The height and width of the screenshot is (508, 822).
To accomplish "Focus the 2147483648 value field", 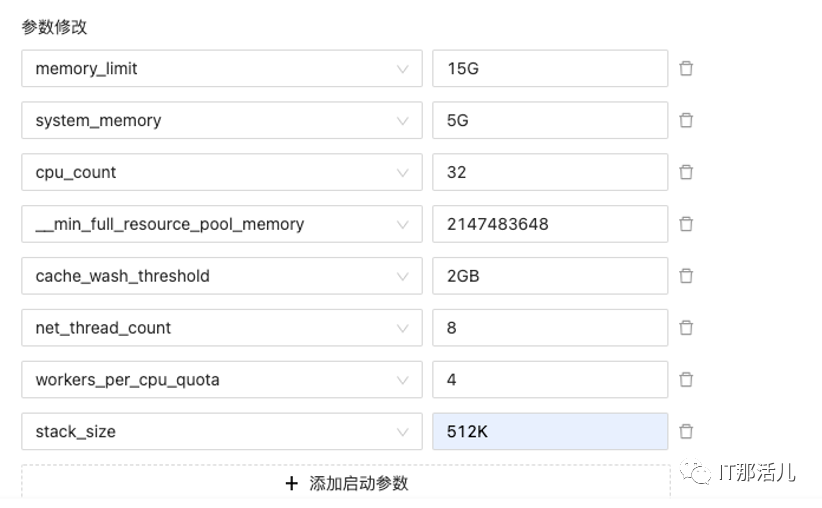I will 549,225.
